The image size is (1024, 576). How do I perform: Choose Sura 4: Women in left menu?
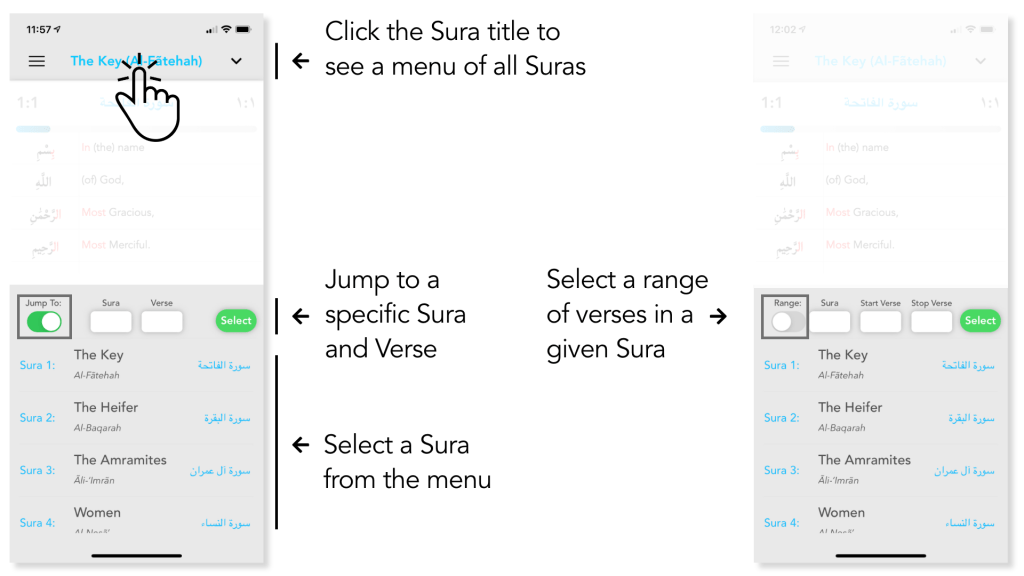tap(135, 521)
